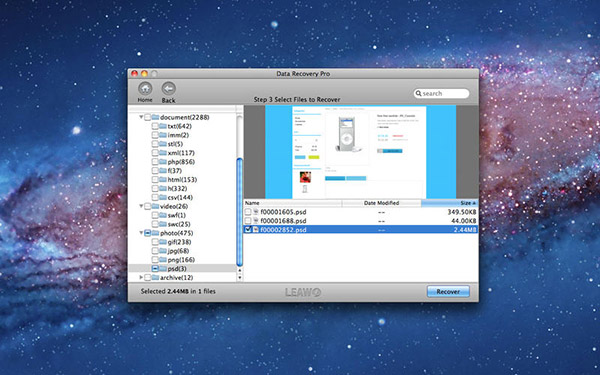
Task: Select the gif(238) tree row
Action: click(182, 242)
